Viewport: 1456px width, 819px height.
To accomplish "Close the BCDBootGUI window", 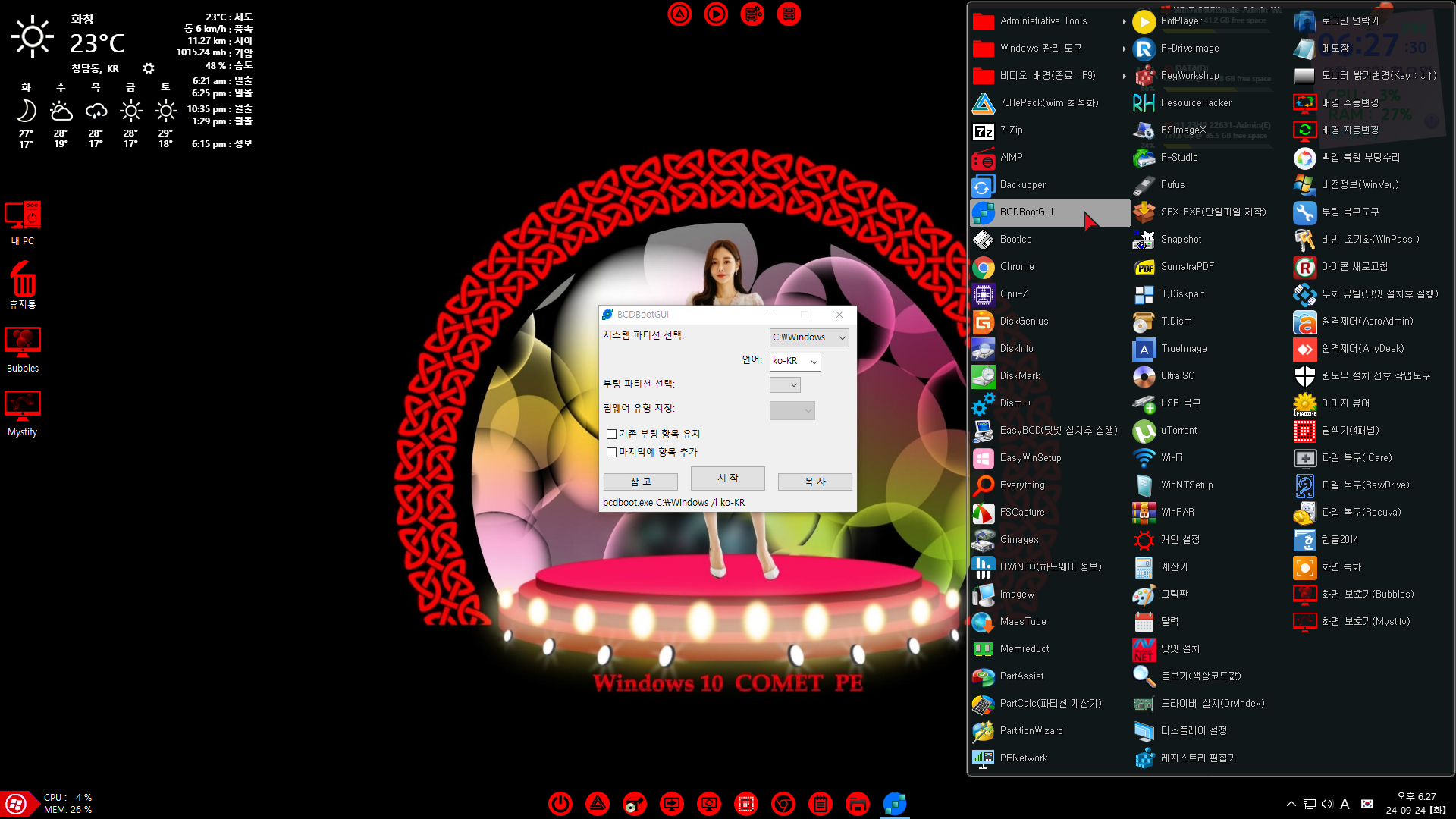I will [839, 315].
